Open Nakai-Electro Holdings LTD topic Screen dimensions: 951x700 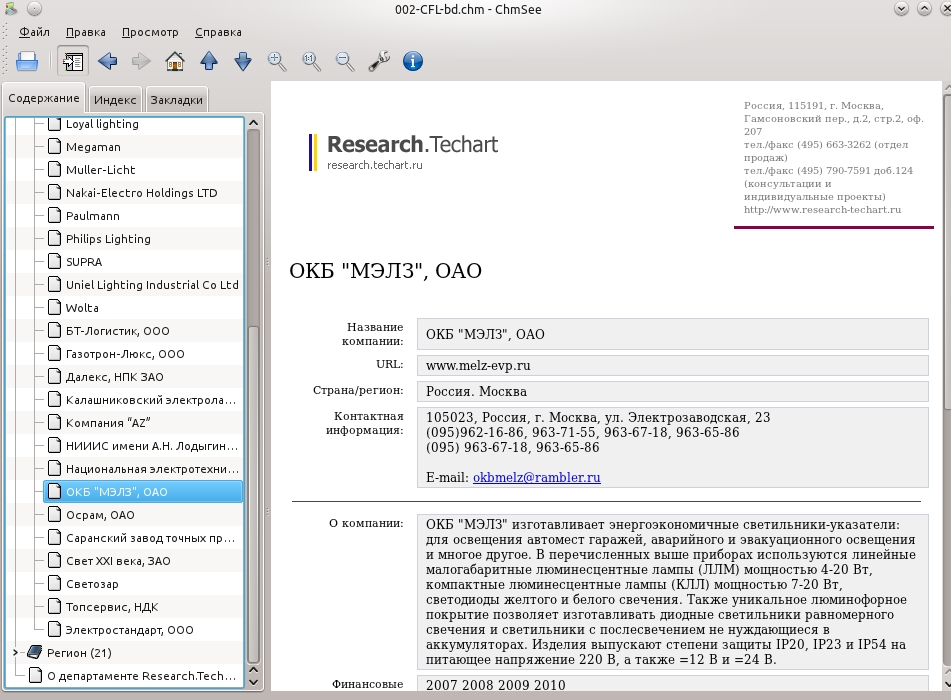(x=141, y=193)
